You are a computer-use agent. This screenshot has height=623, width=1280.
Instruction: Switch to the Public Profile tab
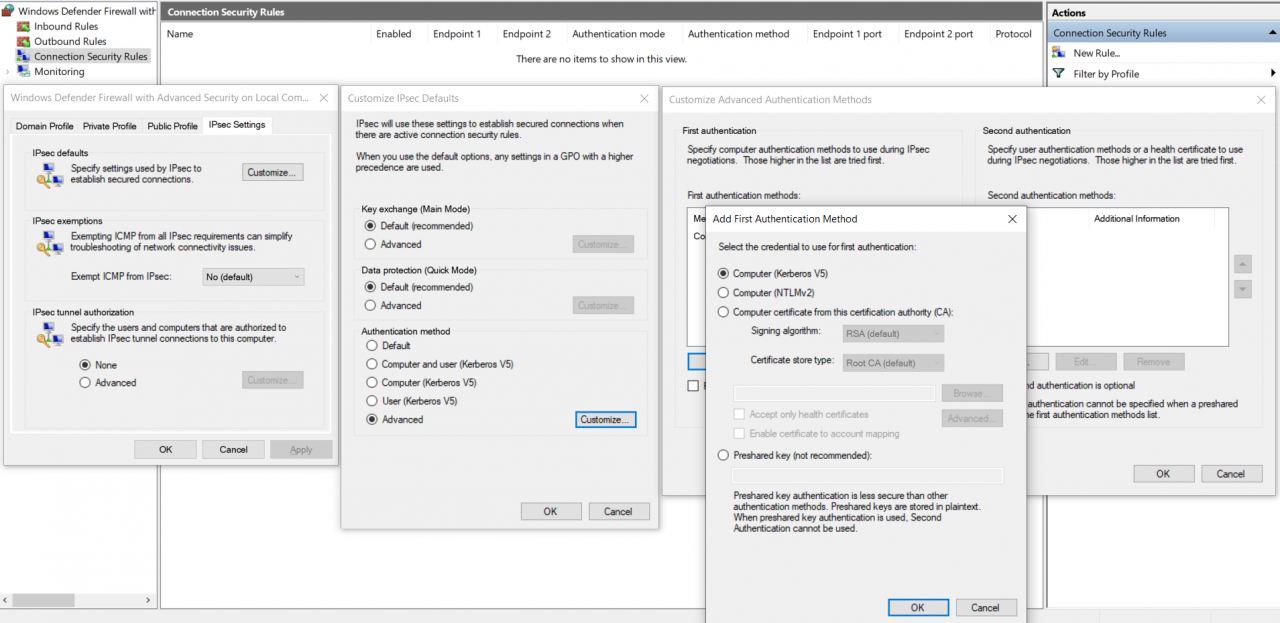172,126
